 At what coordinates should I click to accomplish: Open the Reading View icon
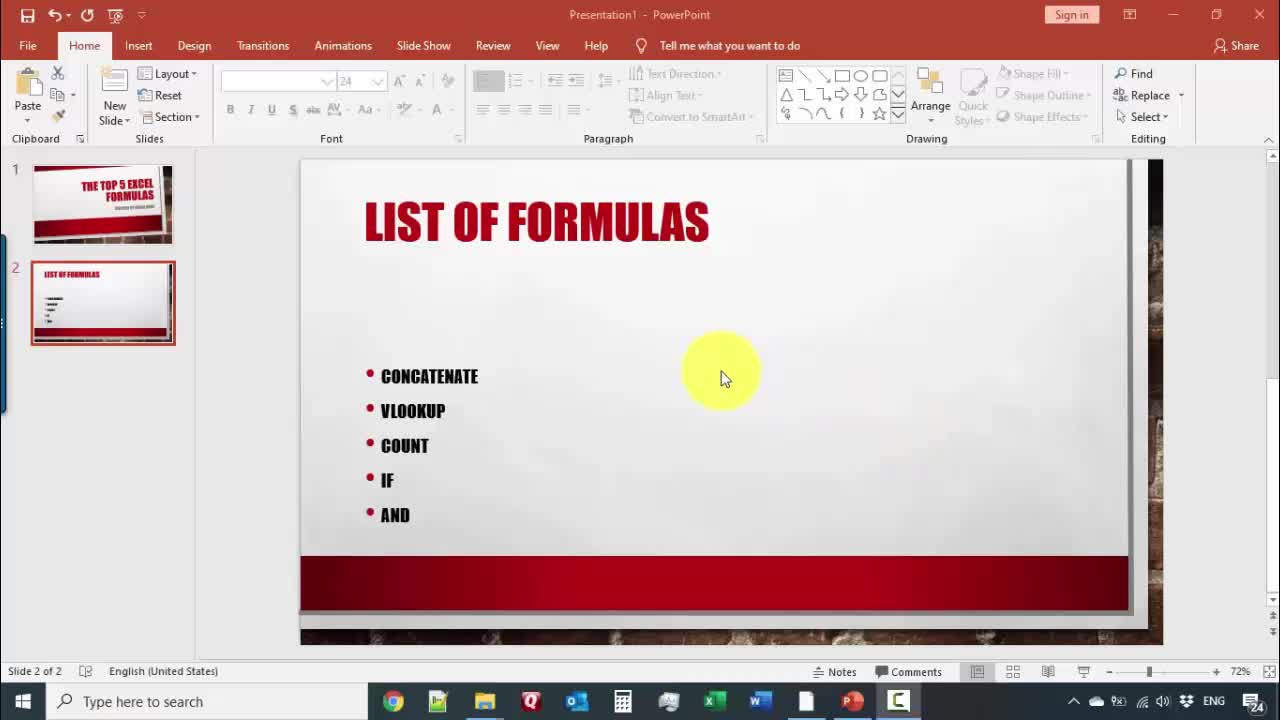1048,672
